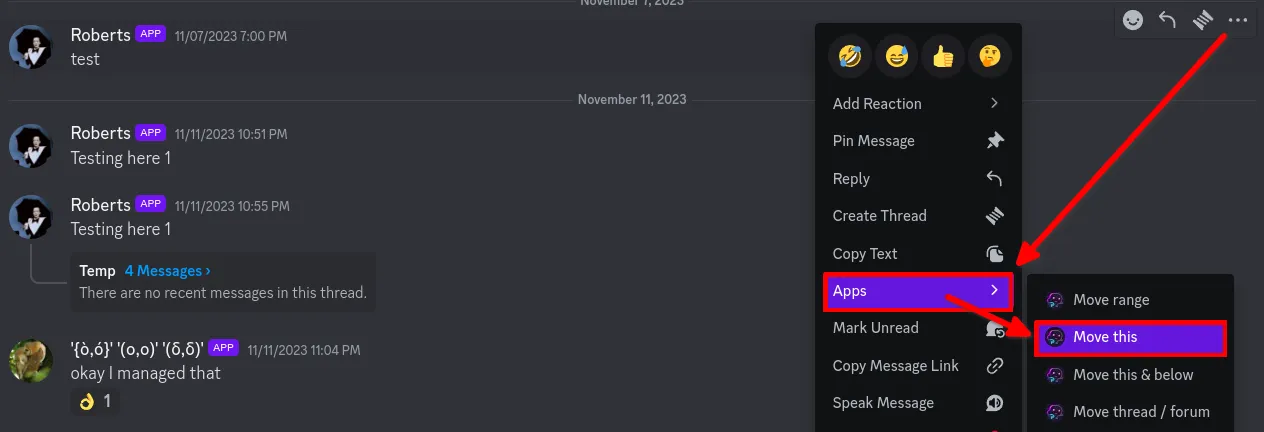This screenshot has width=1264, height=432.
Task: Click the add reaction smiley icon in hover toolbar
Action: pyautogui.click(x=1132, y=20)
